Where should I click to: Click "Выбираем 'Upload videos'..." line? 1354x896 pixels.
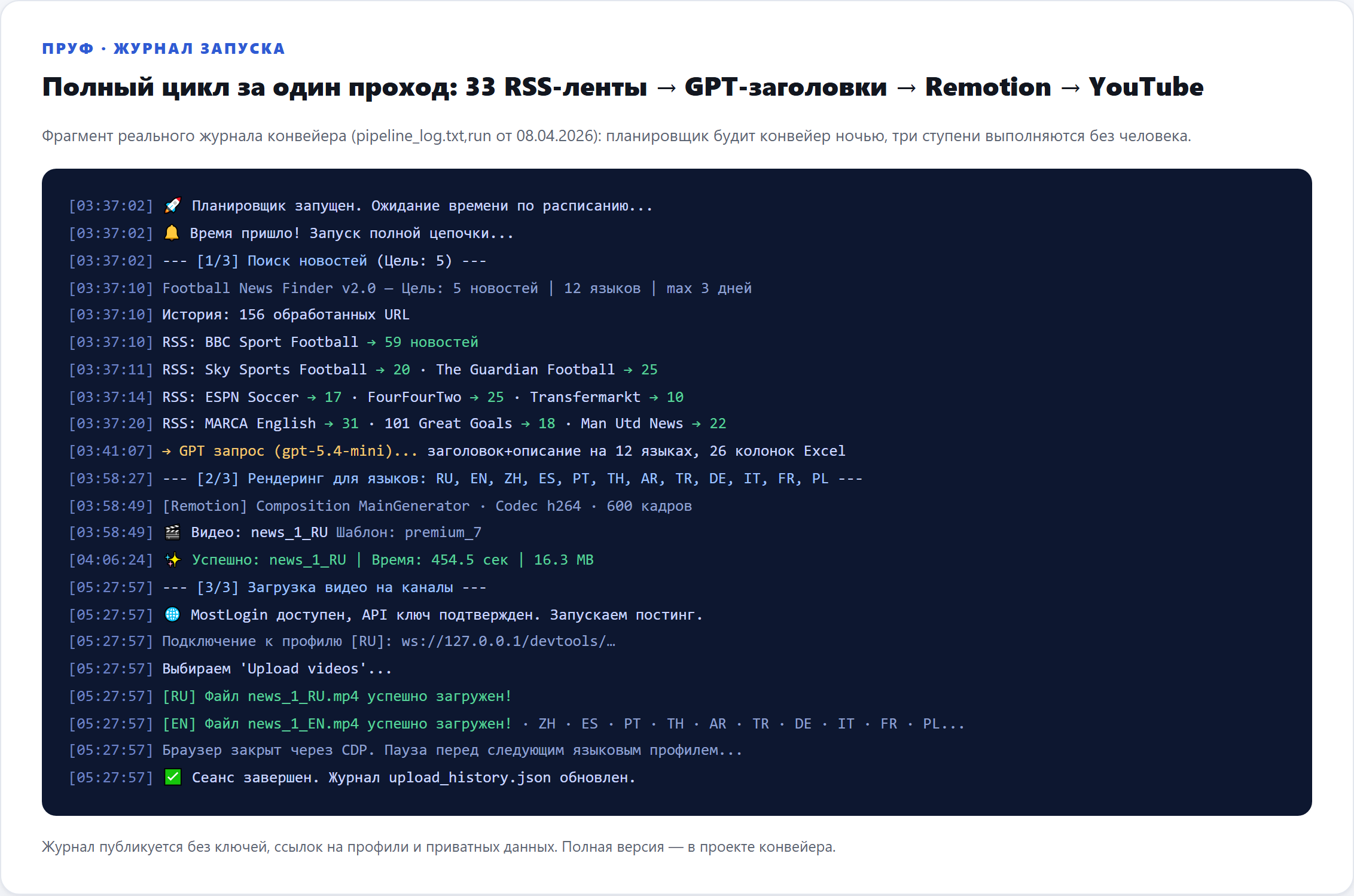(x=277, y=669)
